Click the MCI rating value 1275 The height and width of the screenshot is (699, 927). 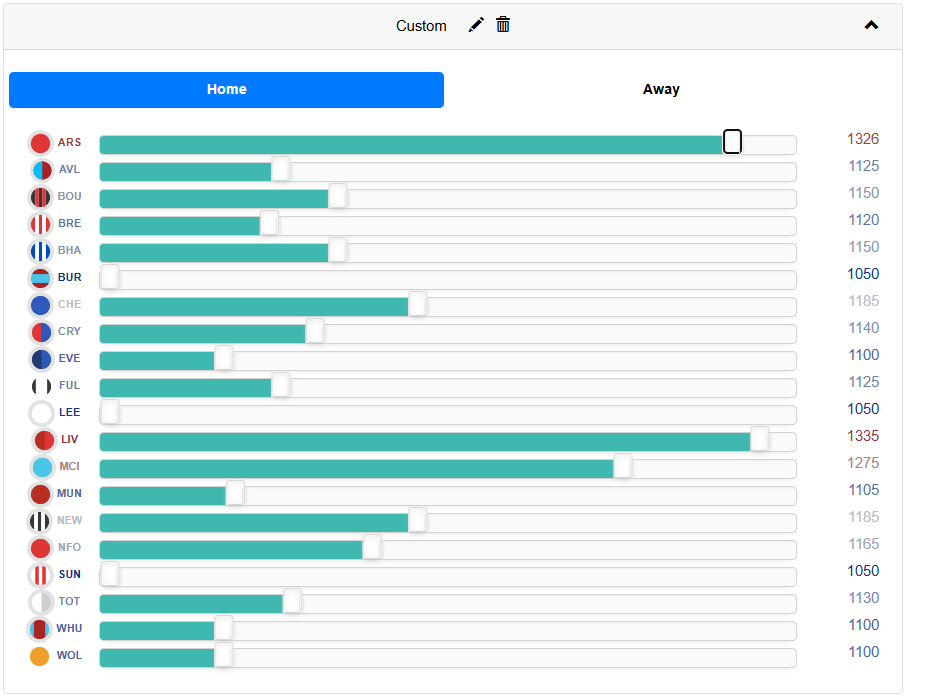pos(863,463)
